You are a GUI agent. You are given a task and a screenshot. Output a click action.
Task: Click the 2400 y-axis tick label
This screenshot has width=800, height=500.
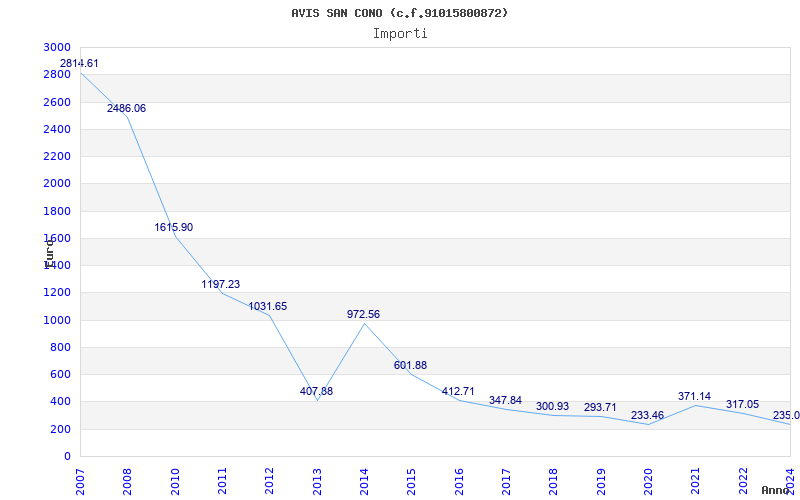coord(57,130)
